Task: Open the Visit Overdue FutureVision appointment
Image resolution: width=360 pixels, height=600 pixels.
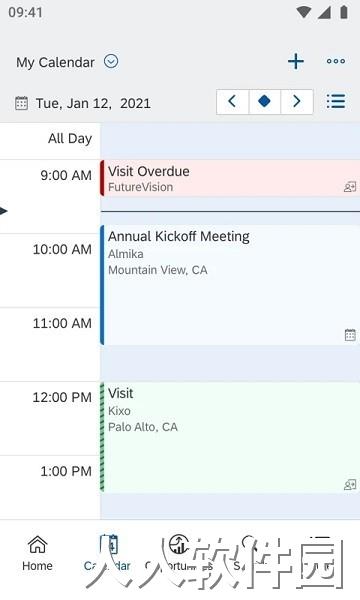Action: [x=230, y=178]
